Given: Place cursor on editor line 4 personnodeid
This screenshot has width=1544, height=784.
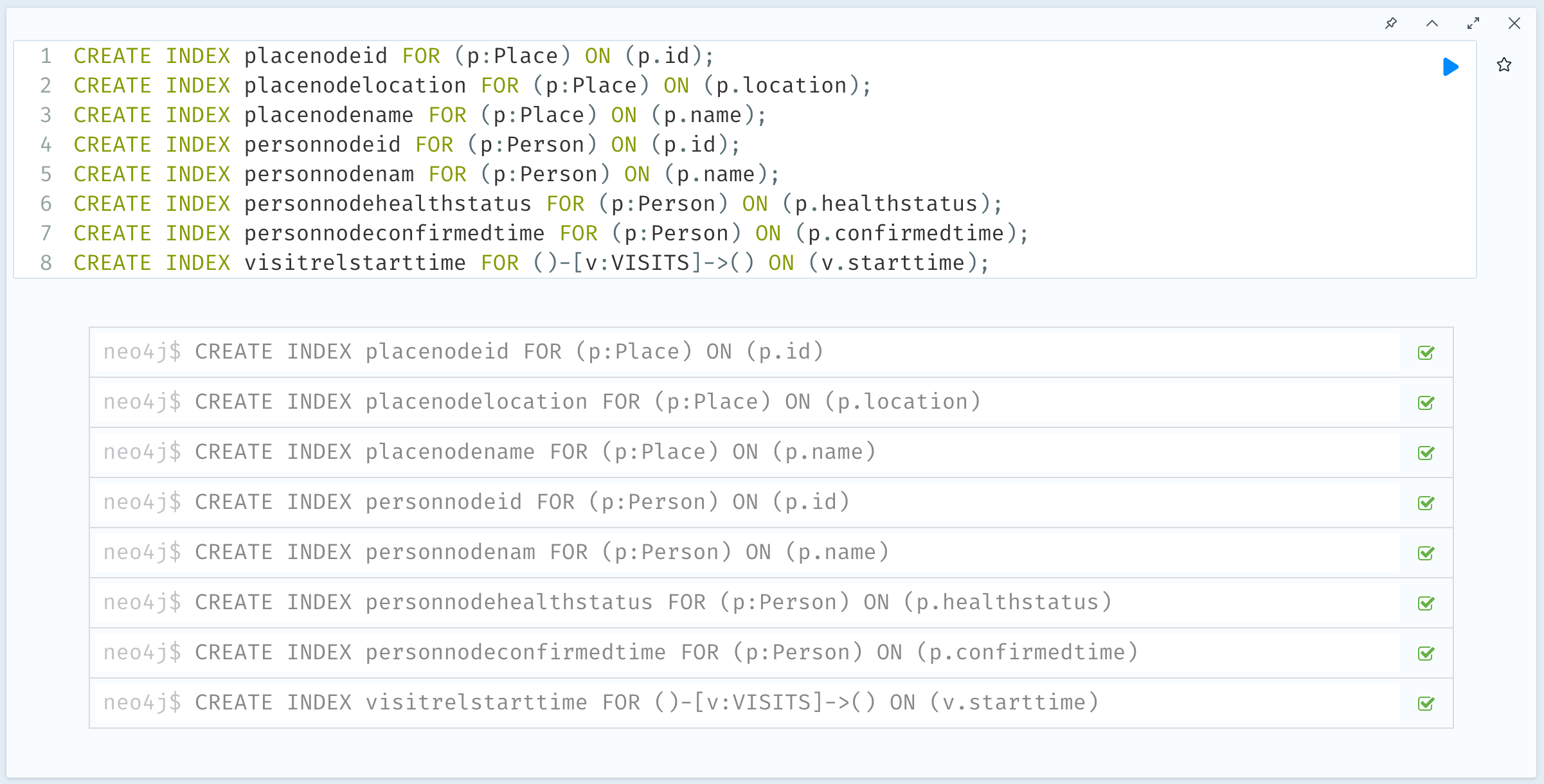Looking at the screenshot, I should pyautogui.click(x=323, y=145).
